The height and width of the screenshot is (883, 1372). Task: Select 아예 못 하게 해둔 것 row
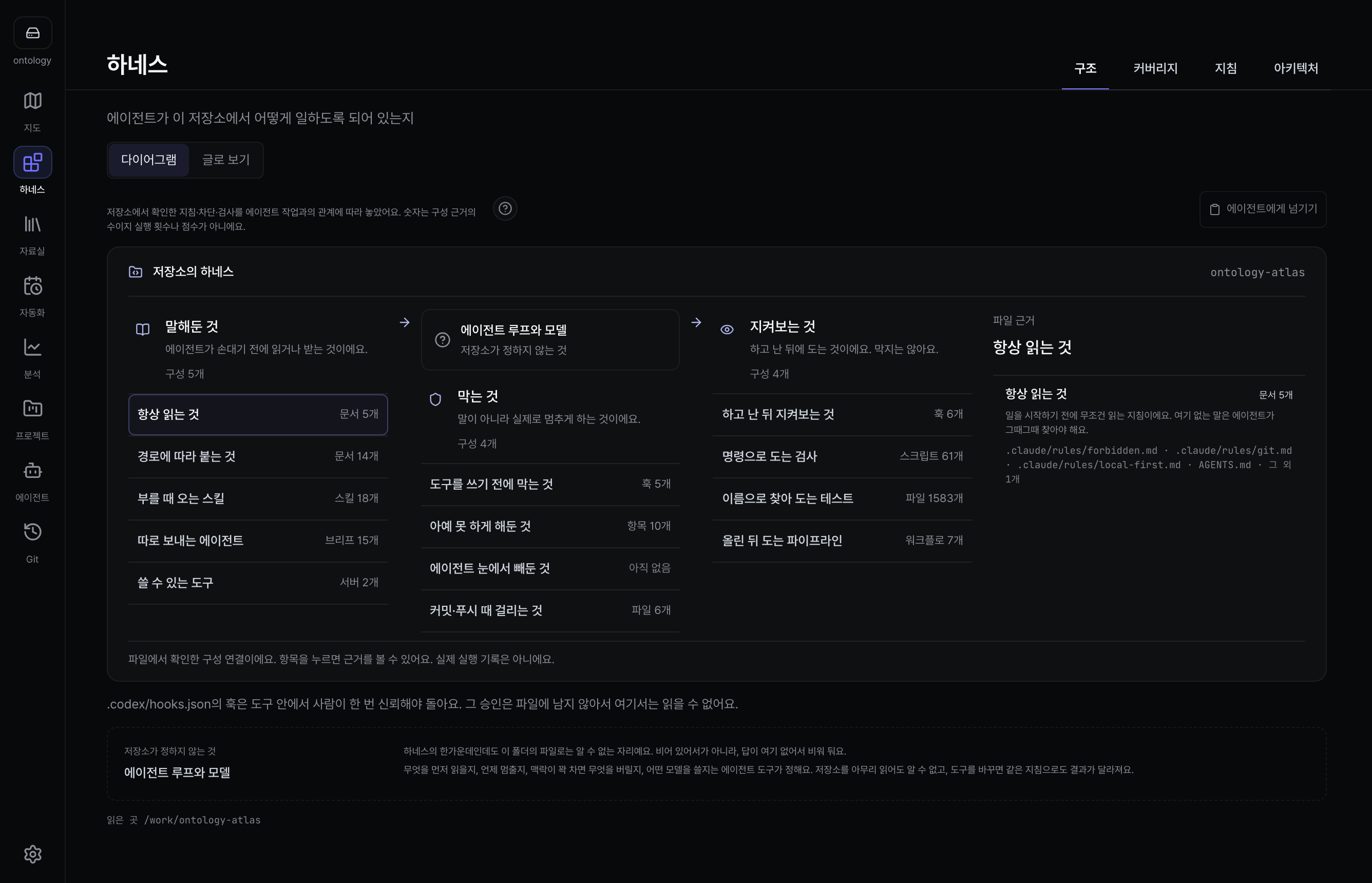click(x=550, y=526)
